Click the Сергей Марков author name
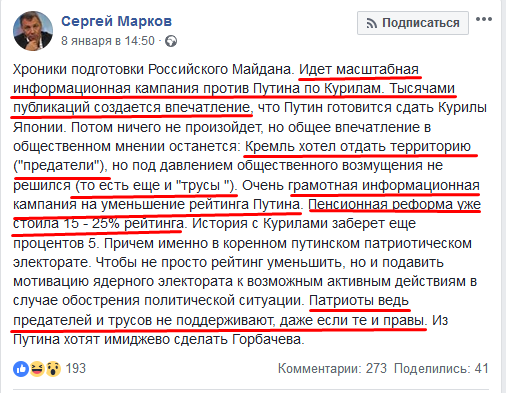The image size is (506, 393). point(116,21)
